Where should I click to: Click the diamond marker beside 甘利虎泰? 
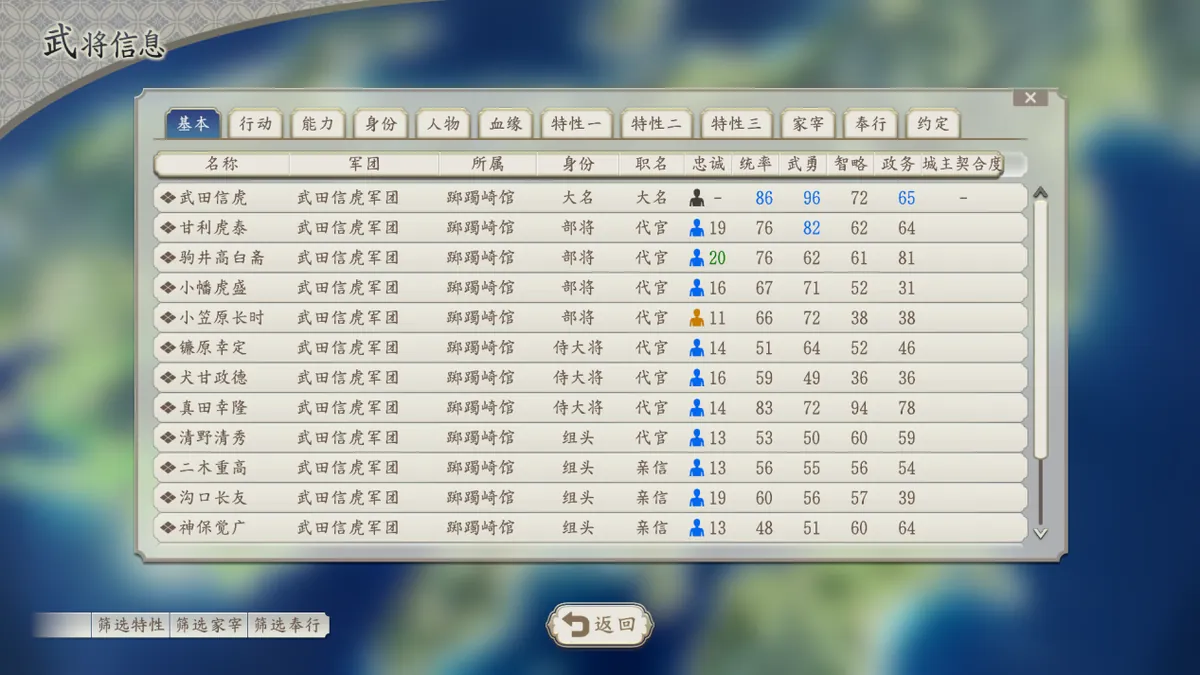pos(167,228)
